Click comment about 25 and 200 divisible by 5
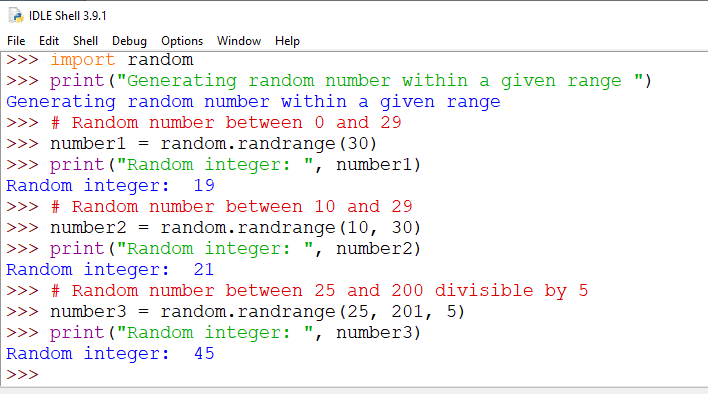The height and width of the screenshot is (394, 708). (x=319, y=291)
